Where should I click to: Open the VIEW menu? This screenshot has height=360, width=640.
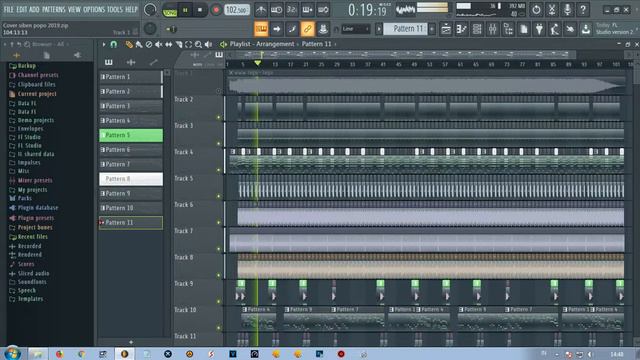[x=74, y=9]
